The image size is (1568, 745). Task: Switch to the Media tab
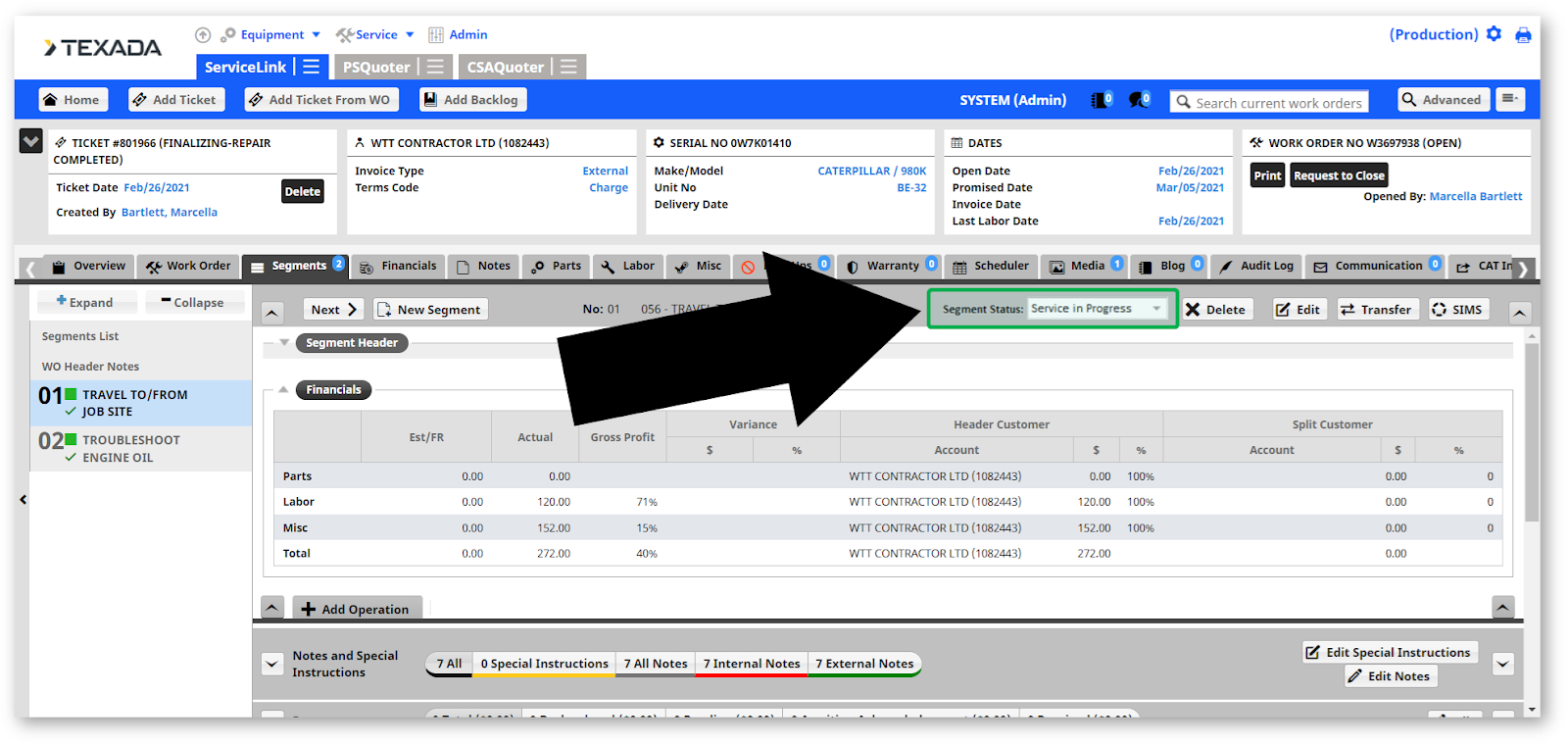click(1085, 267)
